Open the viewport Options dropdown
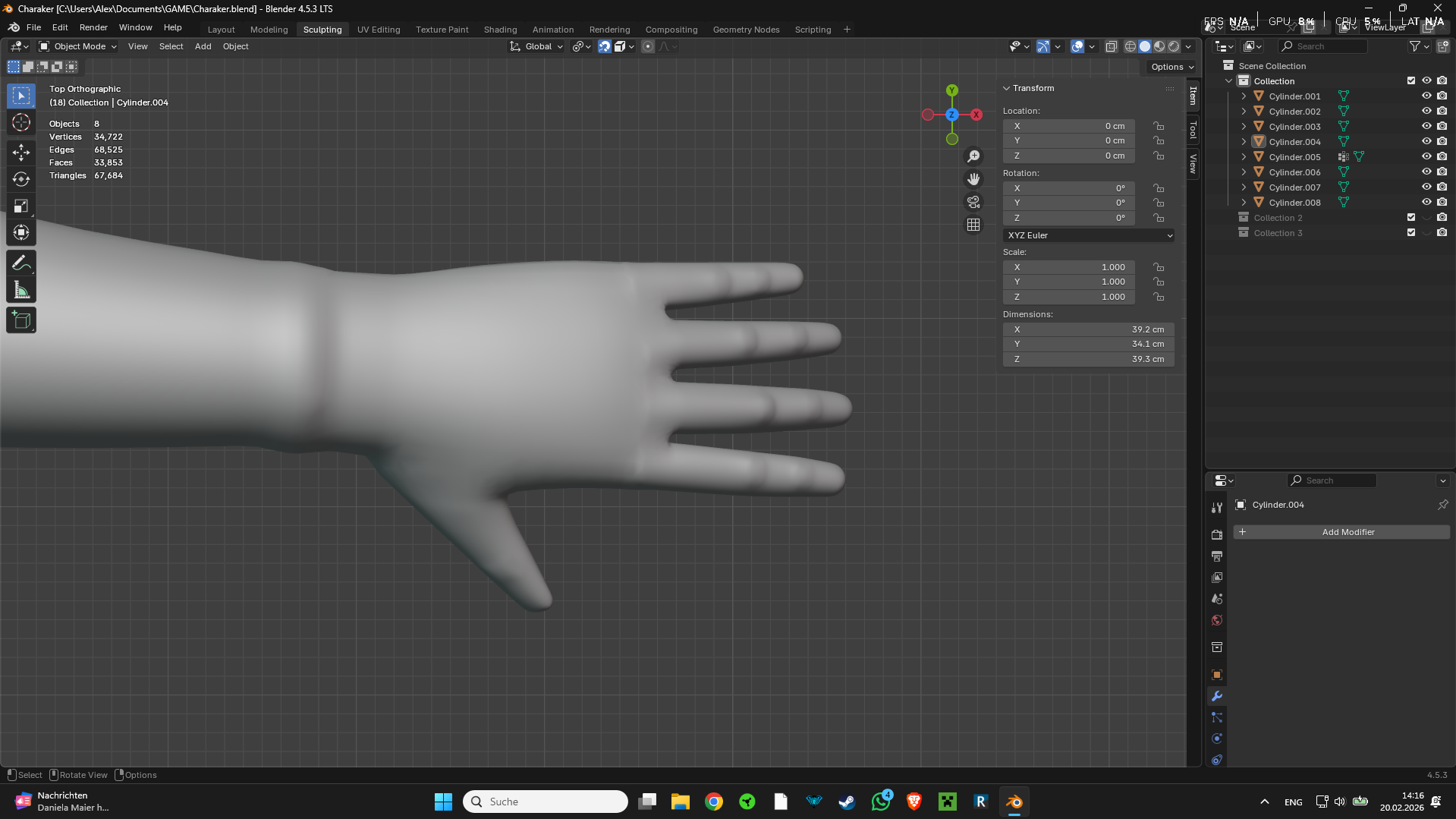This screenshot has height=819, width=1456. click(1172, 67)
